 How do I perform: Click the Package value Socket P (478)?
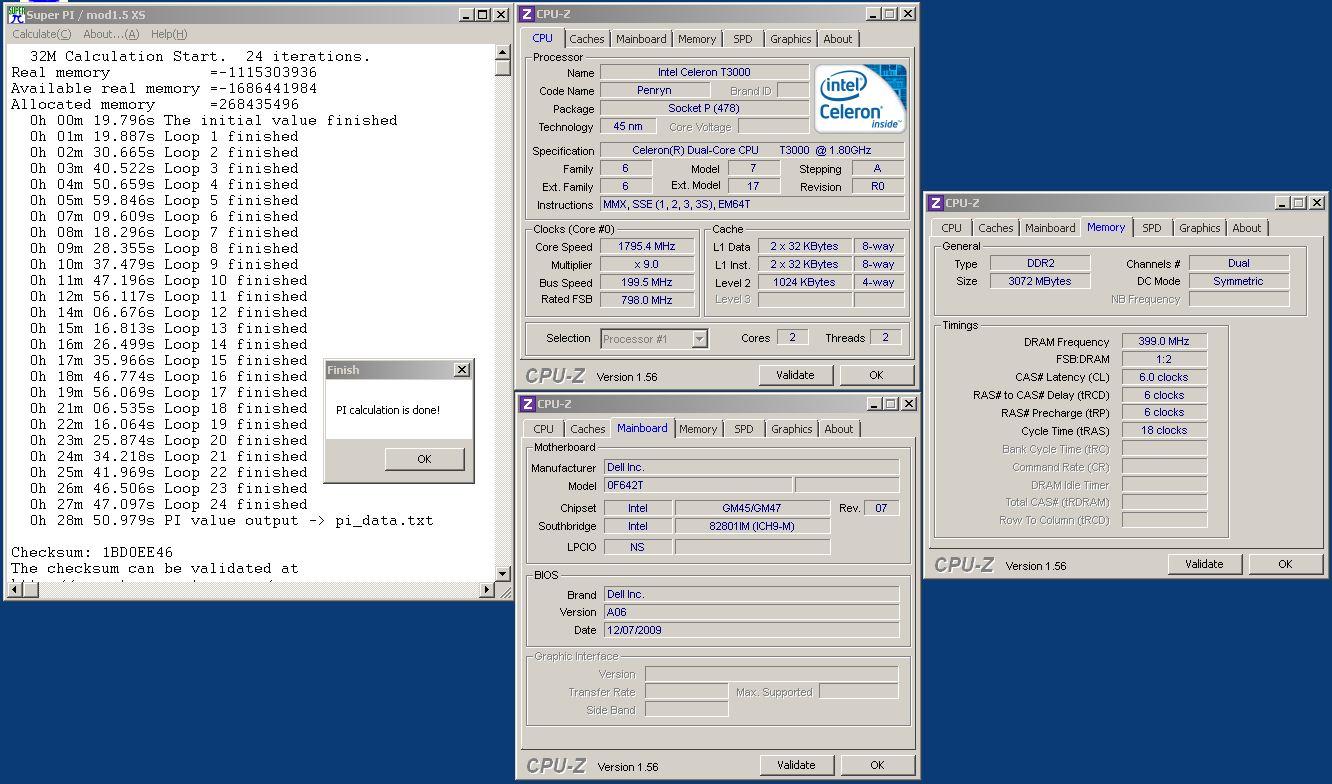point(704,108)
